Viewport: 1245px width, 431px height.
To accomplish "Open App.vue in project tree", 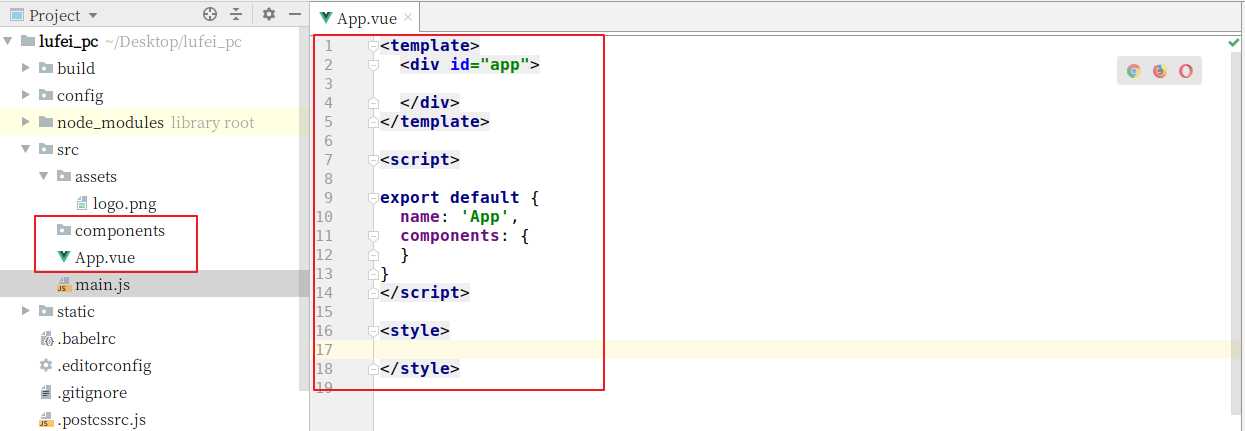I will [96, 258].
